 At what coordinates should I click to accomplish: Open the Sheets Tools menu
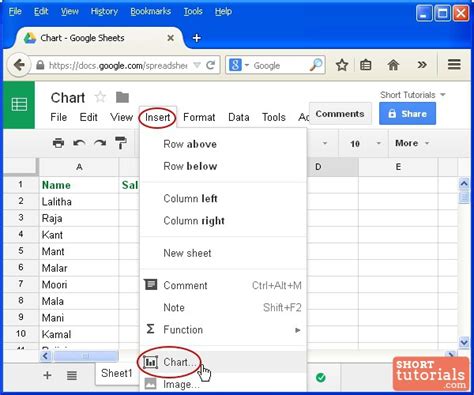tap(274, 117)
